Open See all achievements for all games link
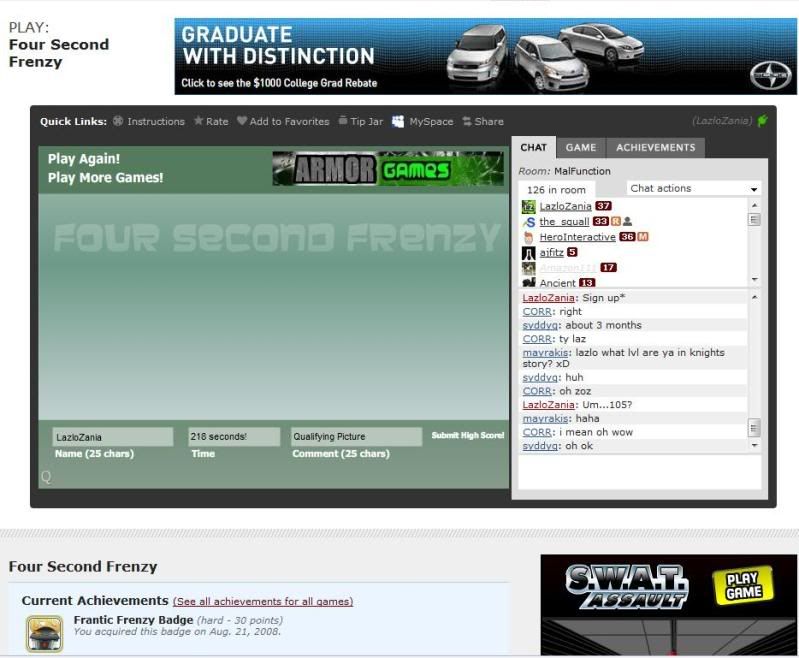The image size is (799, 658). [263, 601]
